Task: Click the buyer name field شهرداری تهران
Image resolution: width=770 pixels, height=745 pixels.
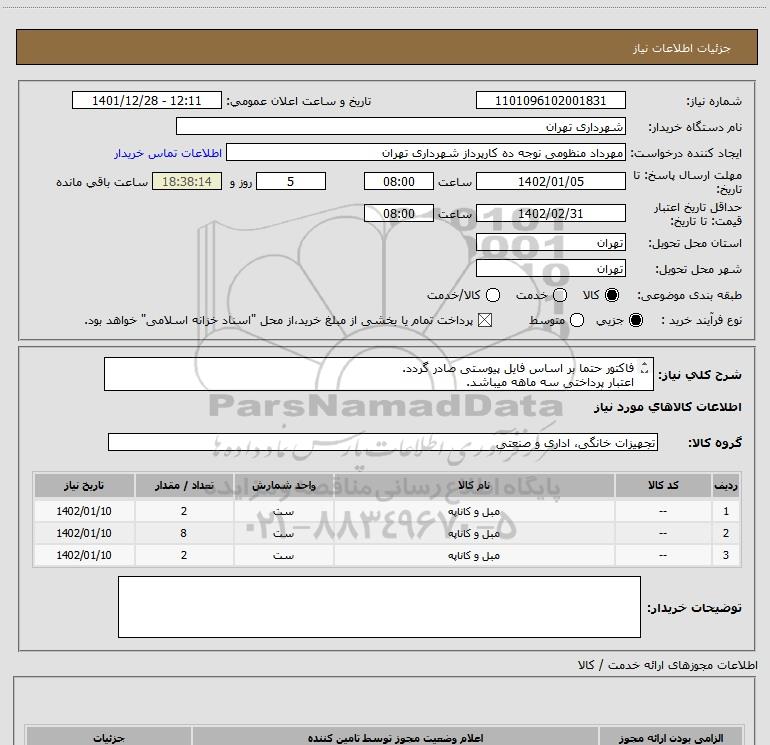Action: pos(401,126)
